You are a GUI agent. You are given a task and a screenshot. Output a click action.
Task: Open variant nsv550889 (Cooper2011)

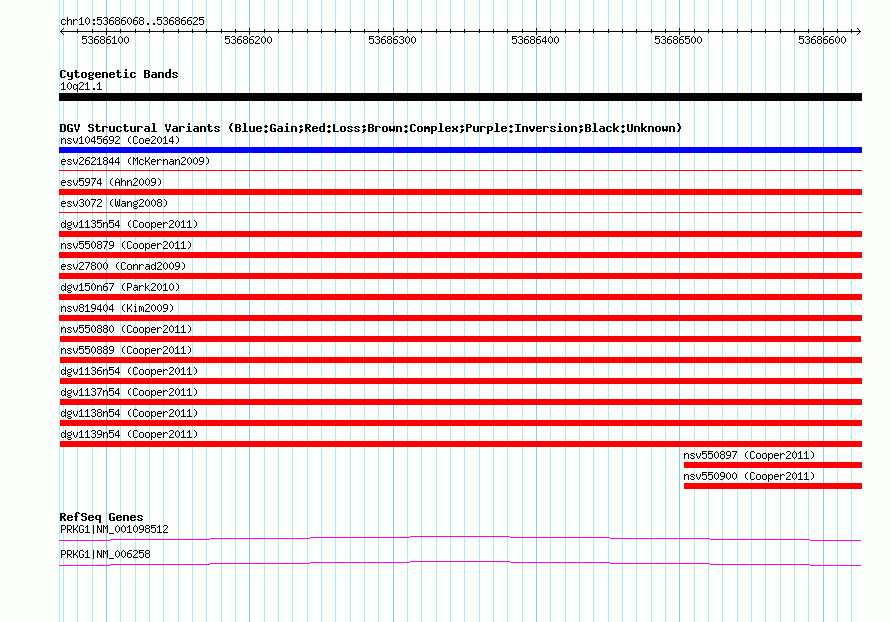click(x=126, y=350)
